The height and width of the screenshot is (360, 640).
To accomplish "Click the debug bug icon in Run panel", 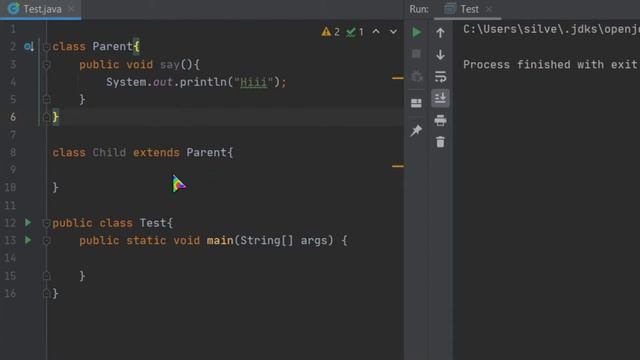I will (x=416, y=76).
